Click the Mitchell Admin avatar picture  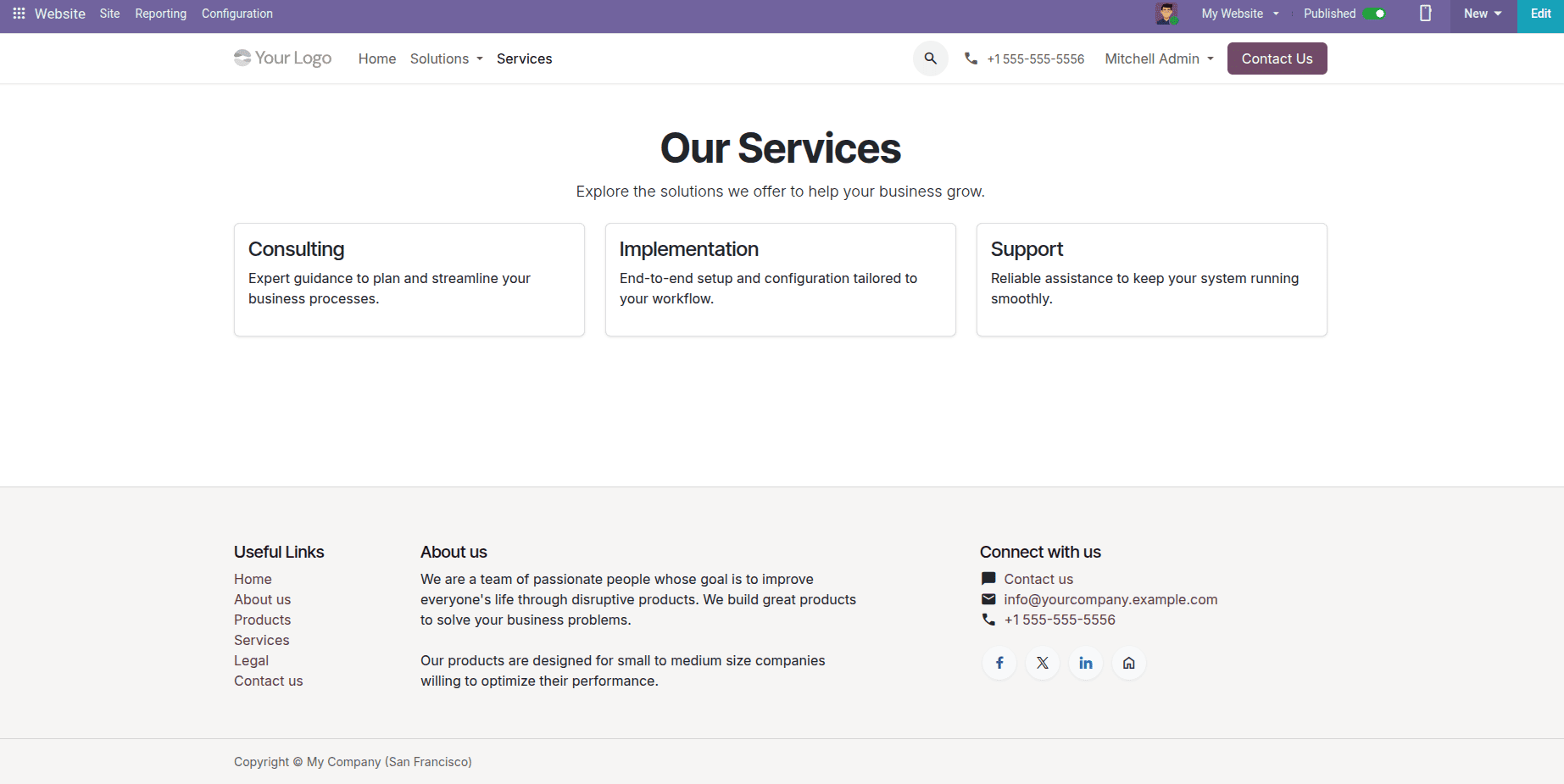pos(1166,14)
